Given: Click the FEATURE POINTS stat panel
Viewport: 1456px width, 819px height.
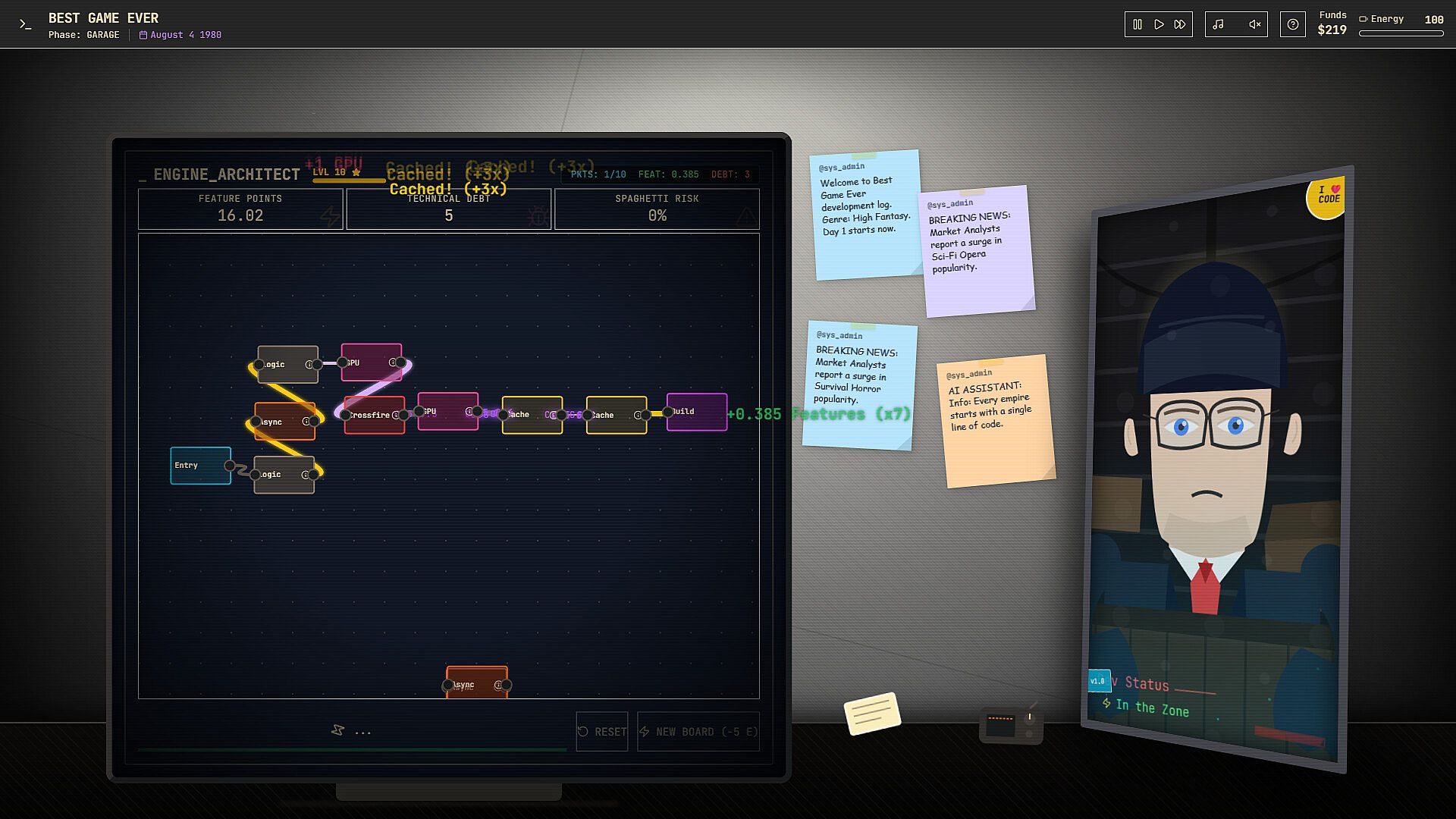Looking at the screenshot, I should (240, 209).
